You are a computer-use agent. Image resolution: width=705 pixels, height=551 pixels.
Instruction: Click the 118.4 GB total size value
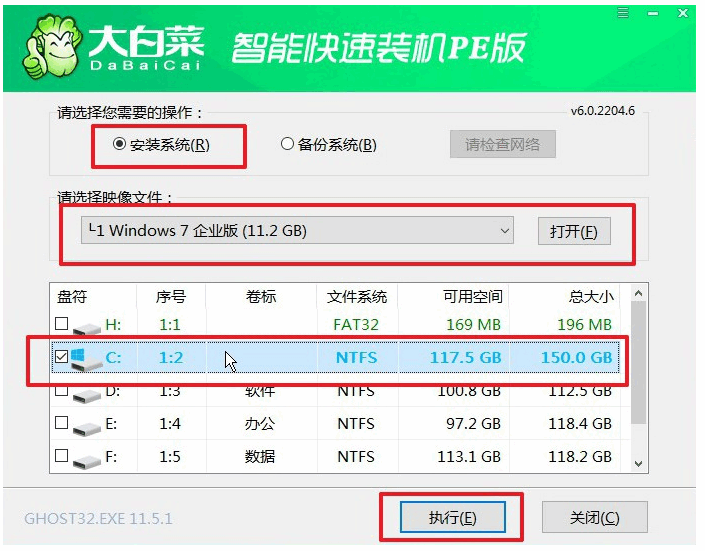580,424
